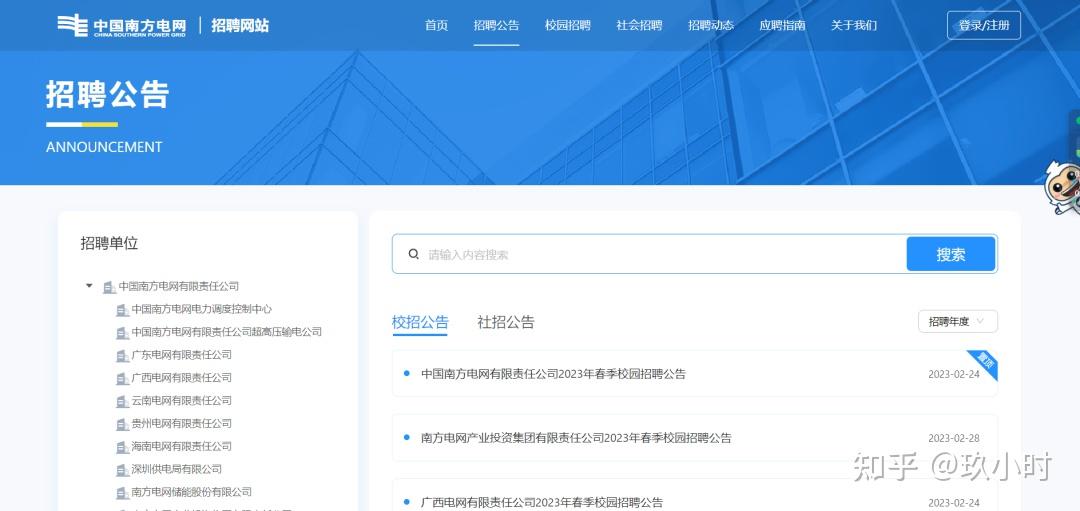Click the search magnifier icon
Screen dimensions: 1080x511
pyautogui.click(x=414, y=254)
